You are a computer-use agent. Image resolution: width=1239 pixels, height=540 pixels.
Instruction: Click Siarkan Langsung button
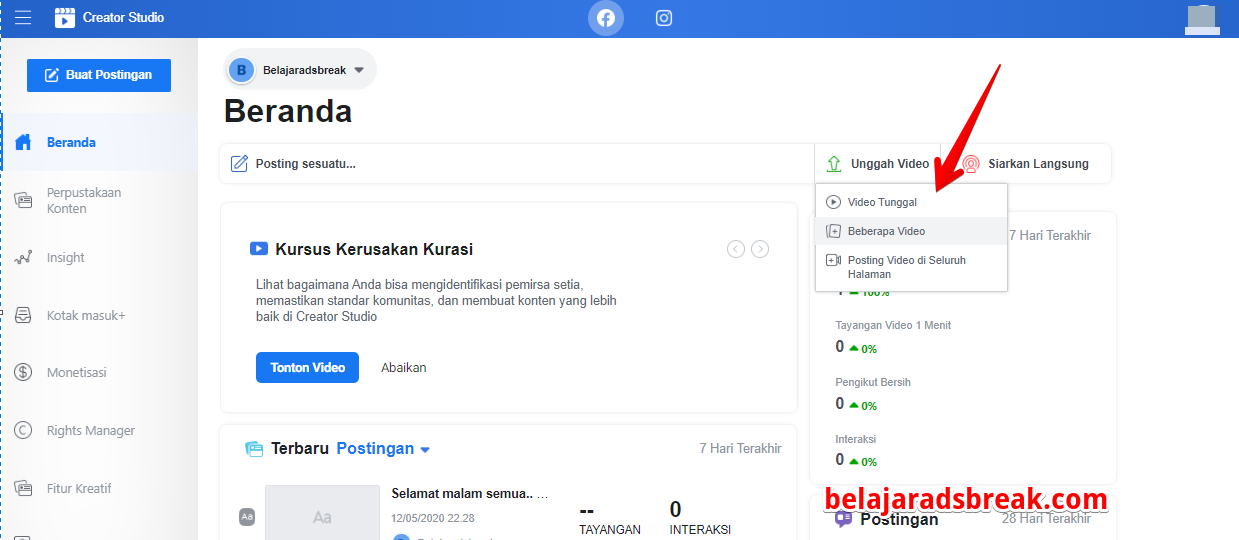pos(1026,163)
